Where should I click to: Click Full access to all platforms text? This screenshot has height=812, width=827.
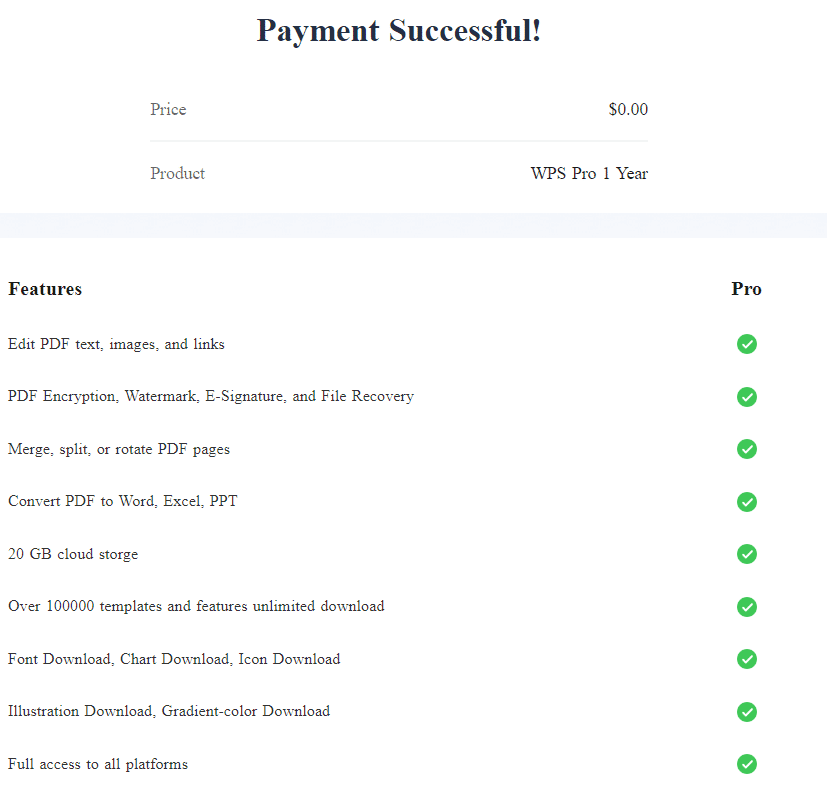(98, 764)
